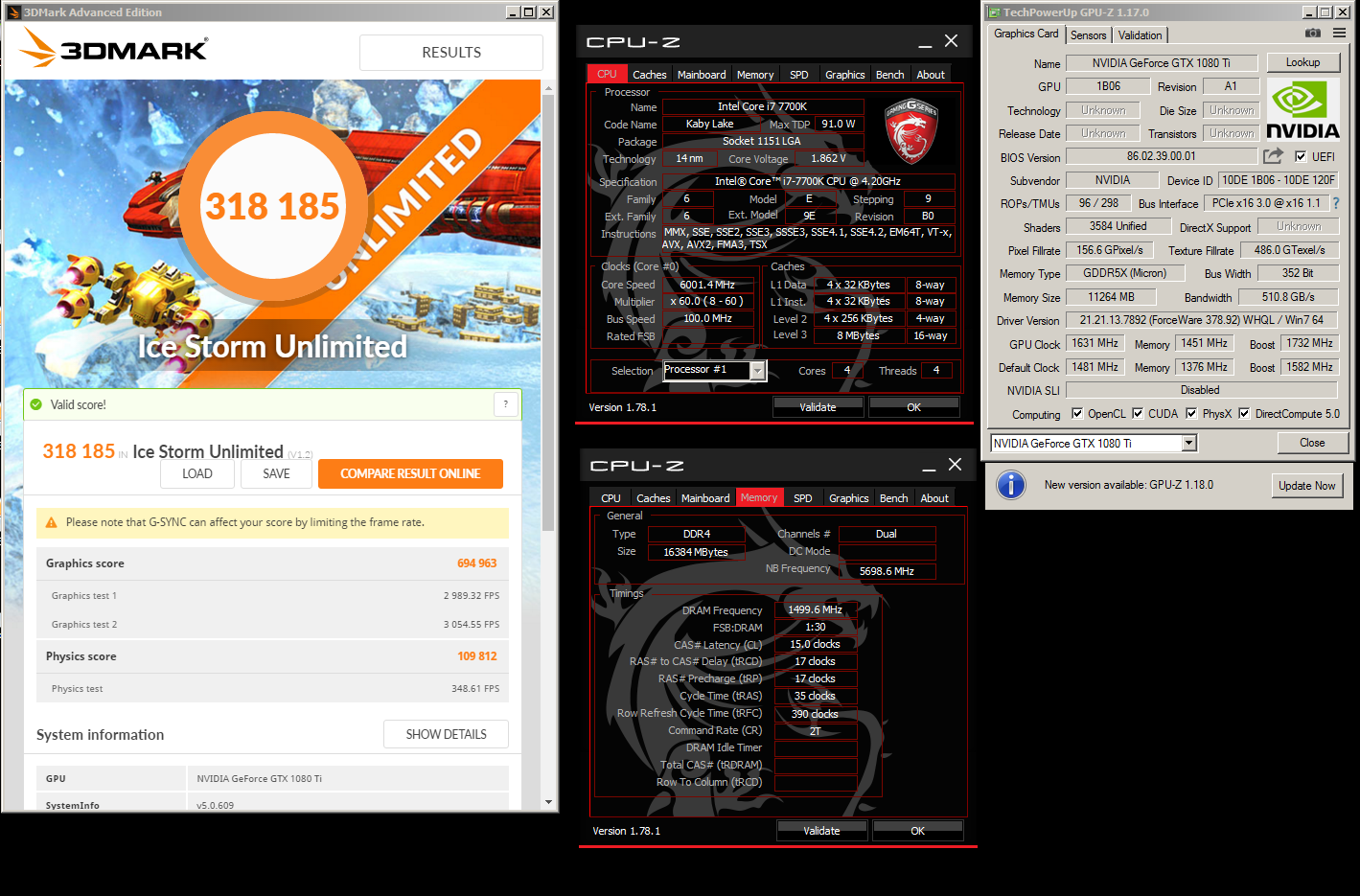Click the 318 185 score circle
Viewport: 1360px width, 896px height.
(272, 207)
